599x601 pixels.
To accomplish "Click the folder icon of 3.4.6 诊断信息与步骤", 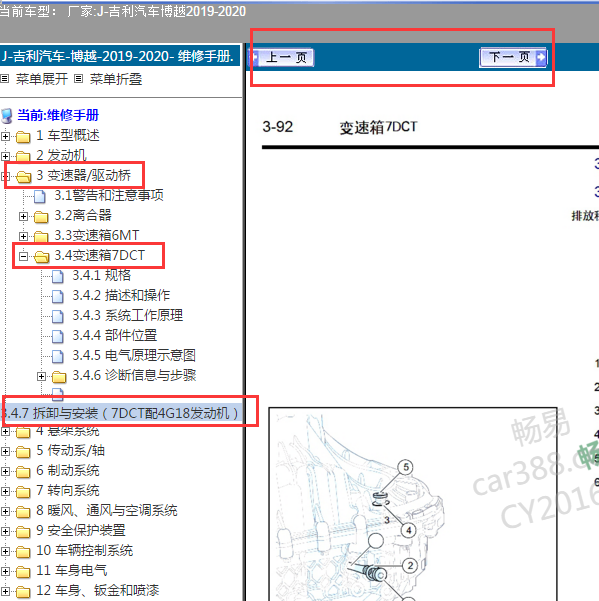I will pyautogui.click(x=59, y=376).
